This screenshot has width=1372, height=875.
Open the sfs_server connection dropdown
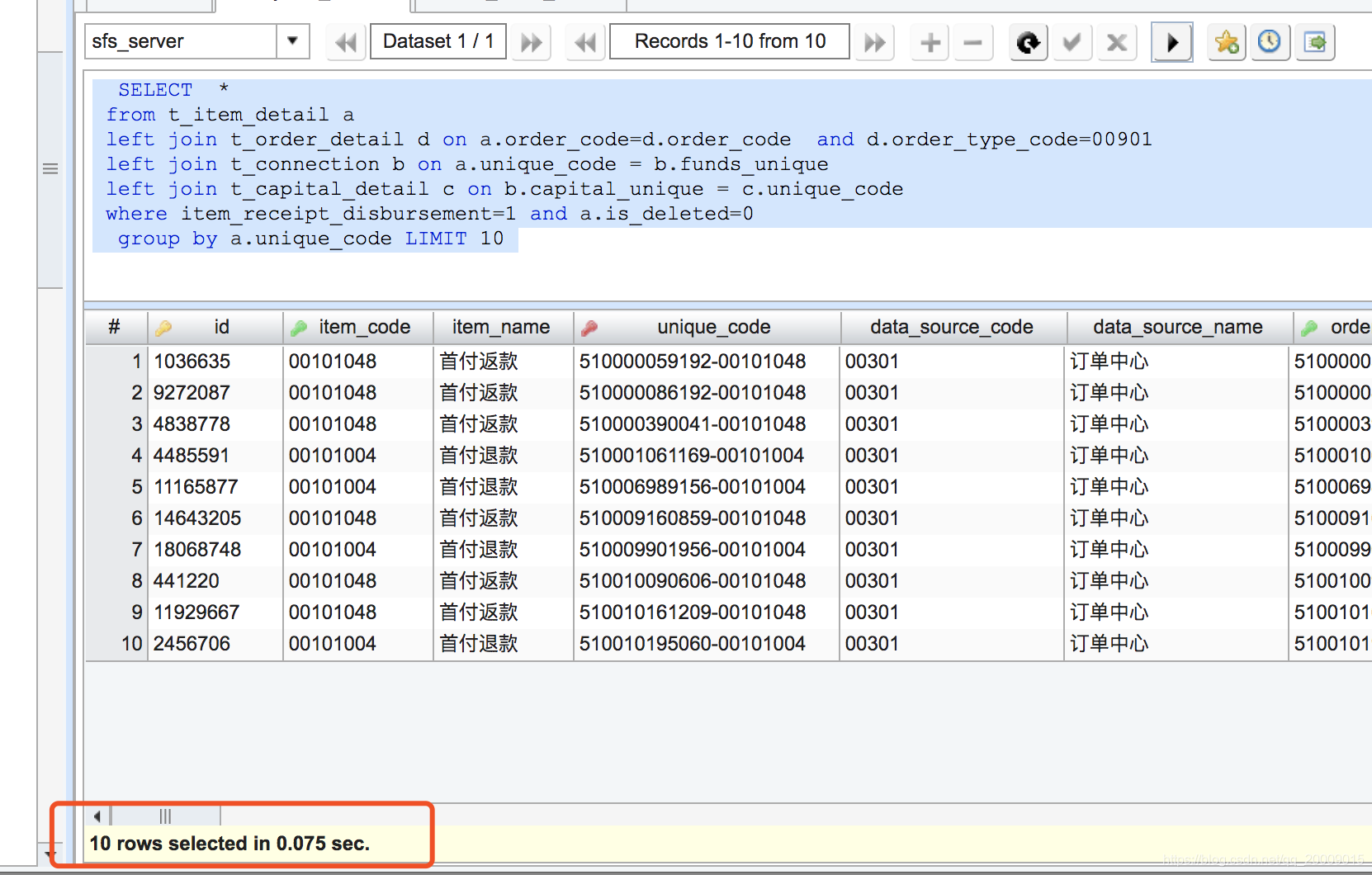[292, 41]
